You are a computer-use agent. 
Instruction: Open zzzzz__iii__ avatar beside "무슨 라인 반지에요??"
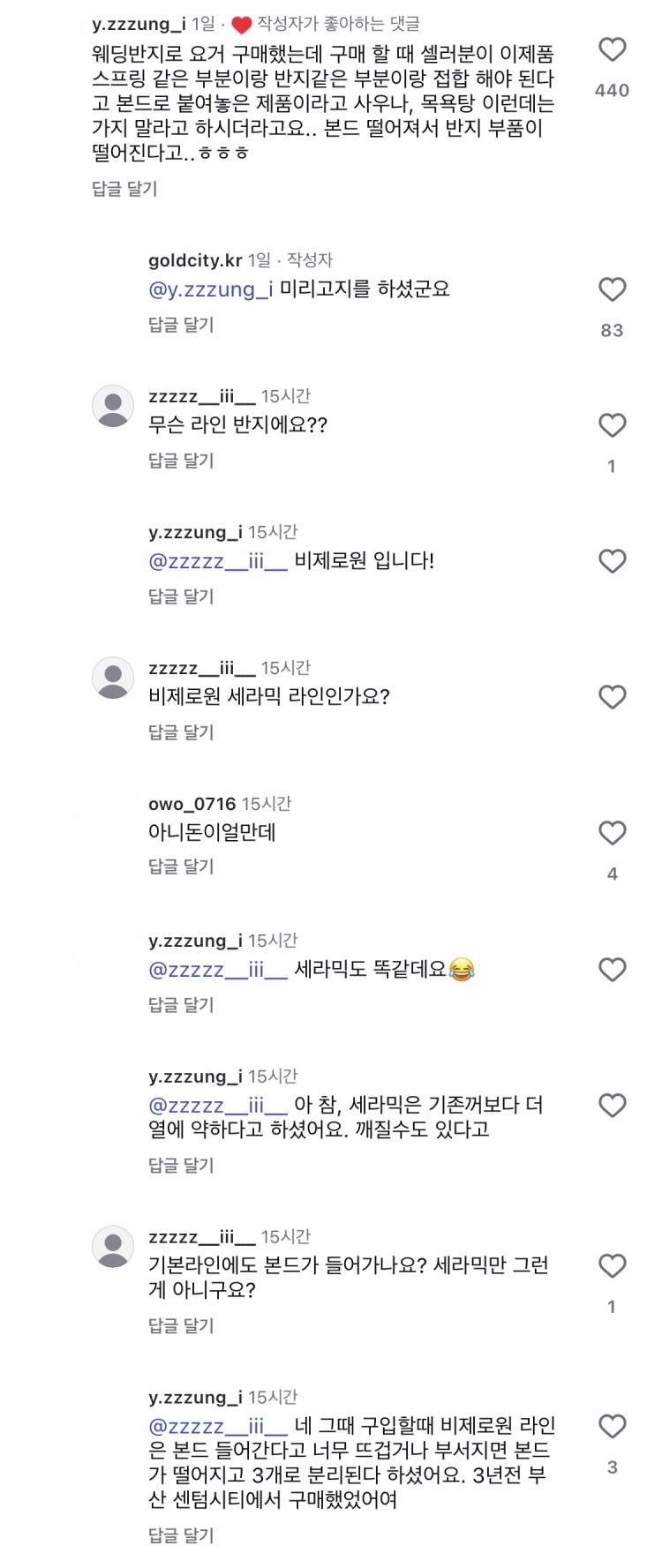(x=113, y=407)
